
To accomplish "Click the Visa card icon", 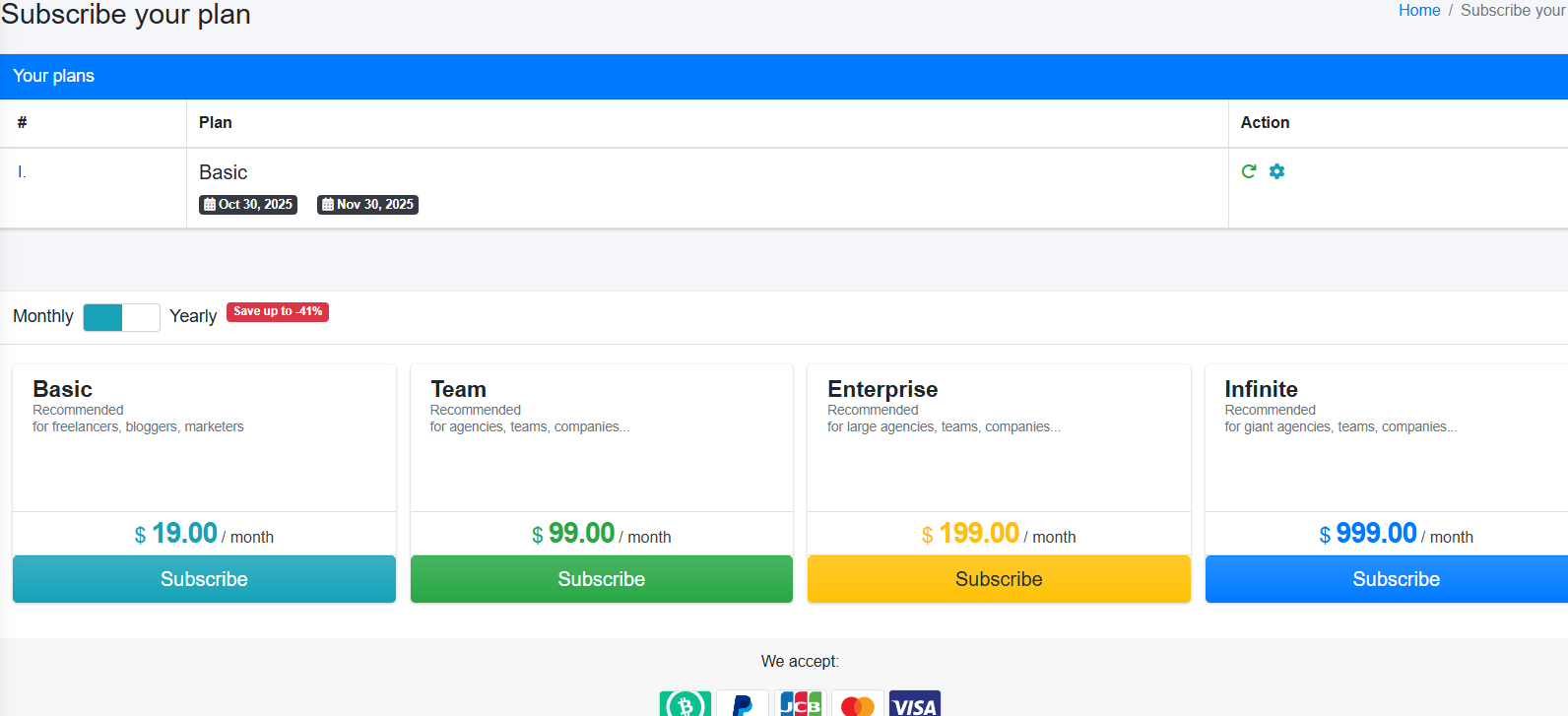I will point(914,704).
